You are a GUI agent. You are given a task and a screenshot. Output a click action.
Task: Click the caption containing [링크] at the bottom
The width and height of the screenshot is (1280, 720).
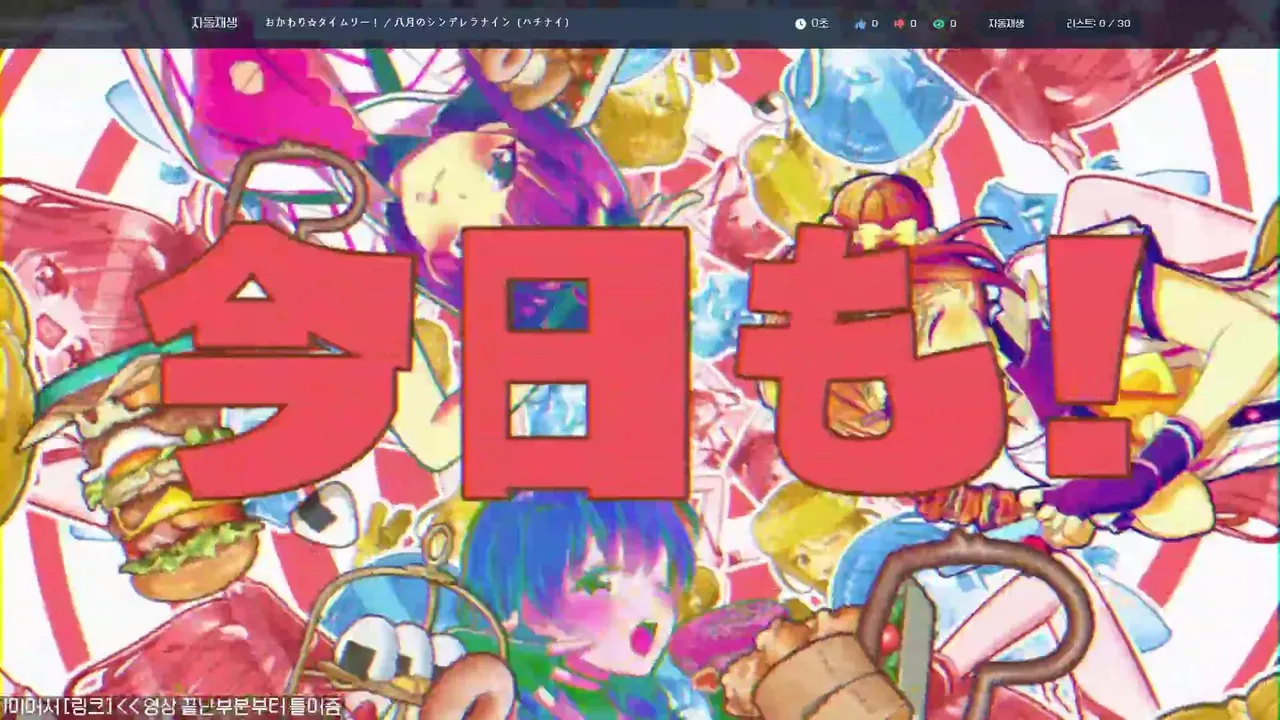tap(171, 707)
